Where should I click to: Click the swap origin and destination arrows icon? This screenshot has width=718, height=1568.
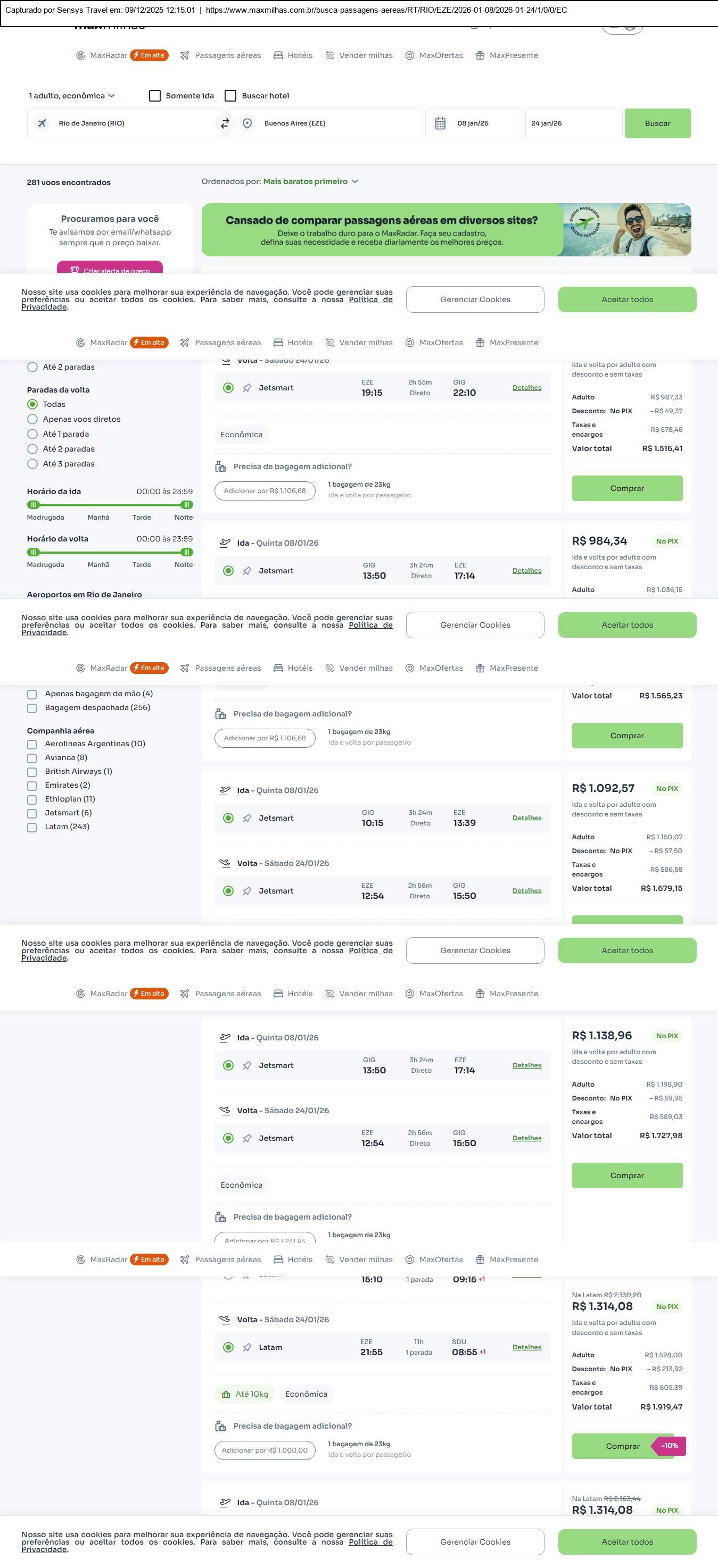[225, 123]
